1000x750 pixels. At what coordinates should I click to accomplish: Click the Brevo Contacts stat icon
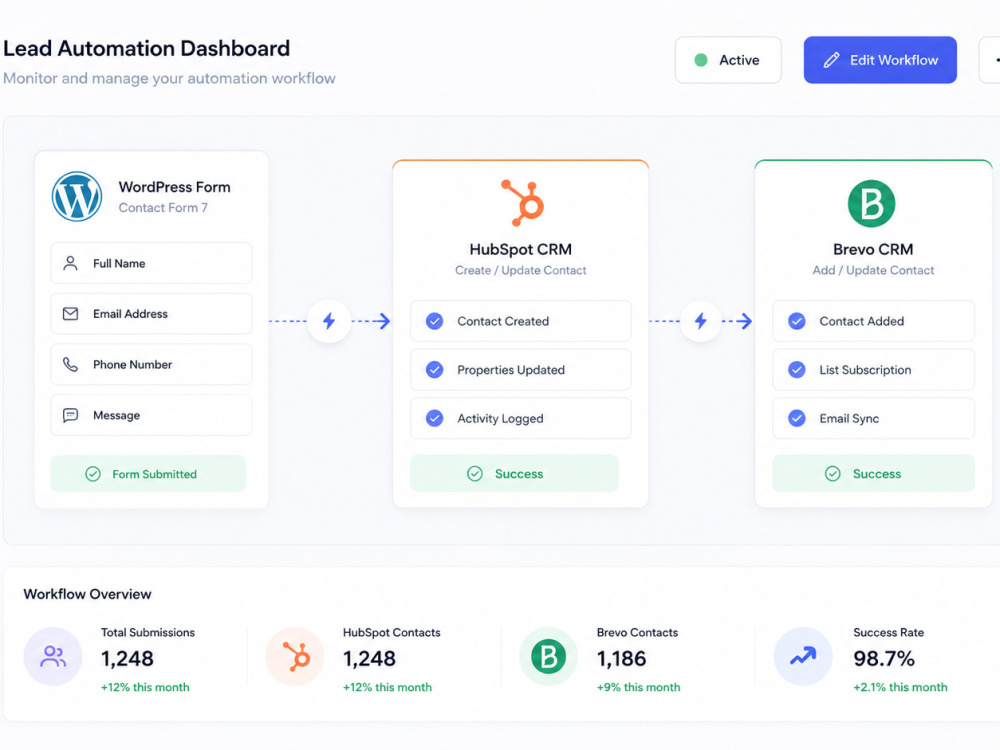[548, 656]
